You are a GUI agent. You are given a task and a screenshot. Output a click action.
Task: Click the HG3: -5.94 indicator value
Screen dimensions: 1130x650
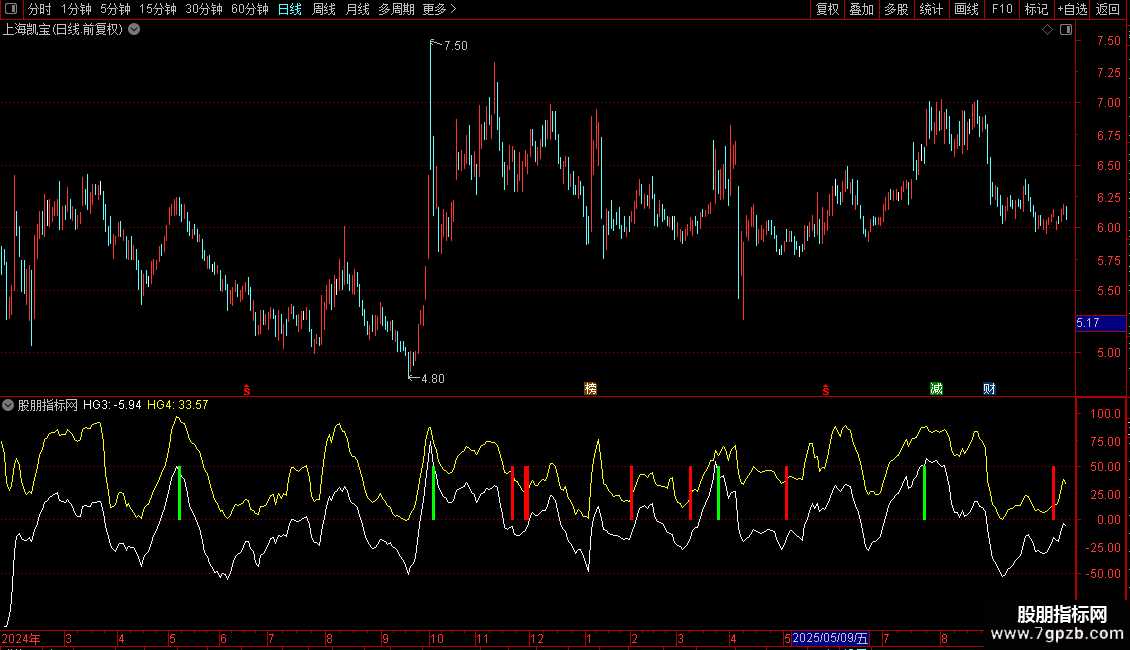point(112,405)
